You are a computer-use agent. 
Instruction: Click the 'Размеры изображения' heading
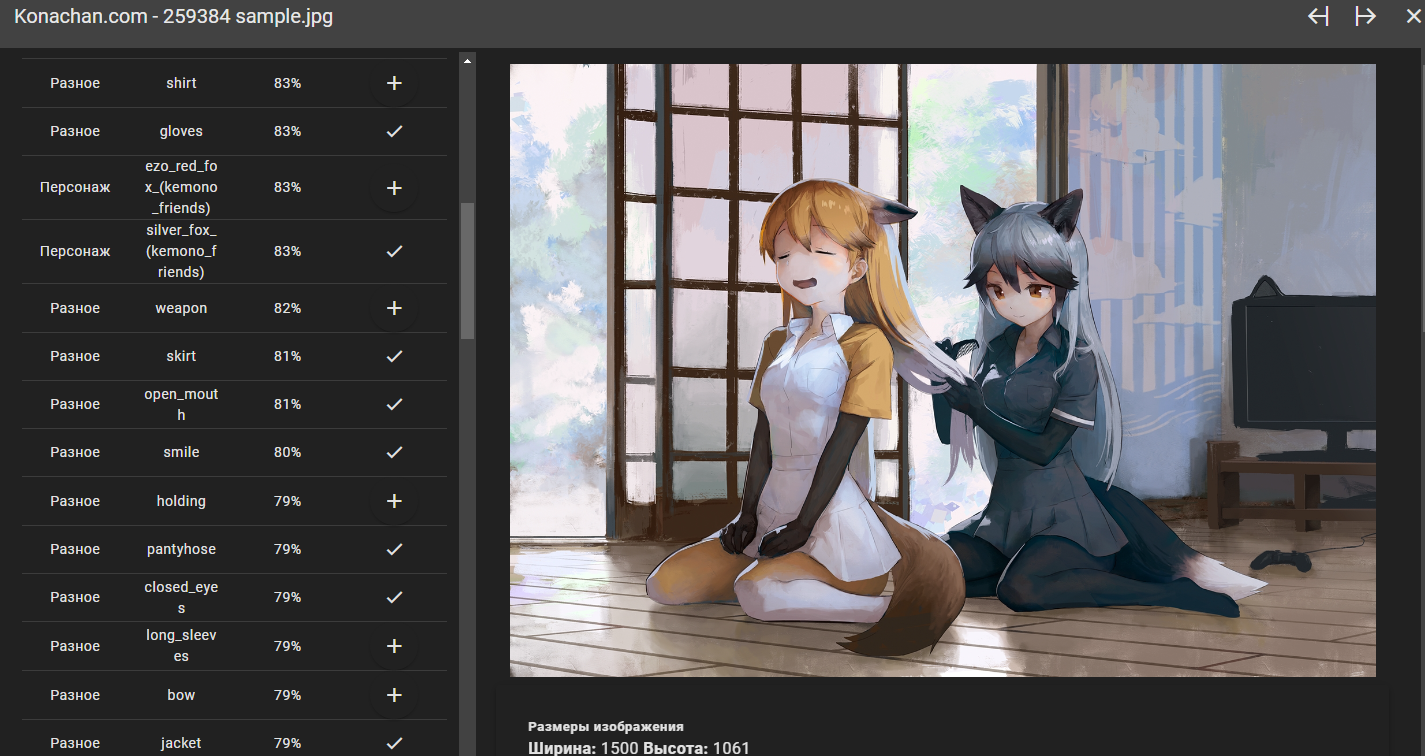coord(606,727)
